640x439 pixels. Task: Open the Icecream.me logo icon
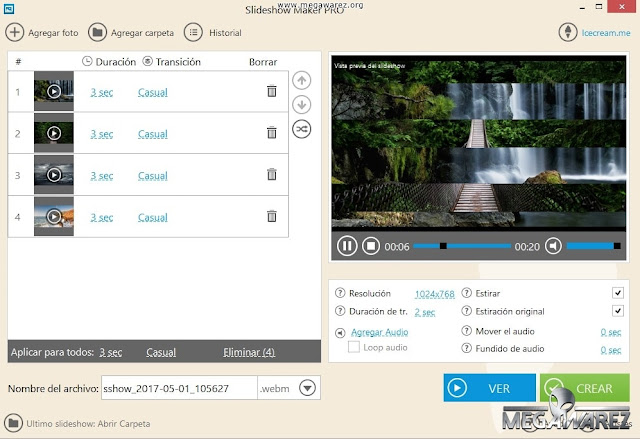pyautogui.click(x=568, y=32)
